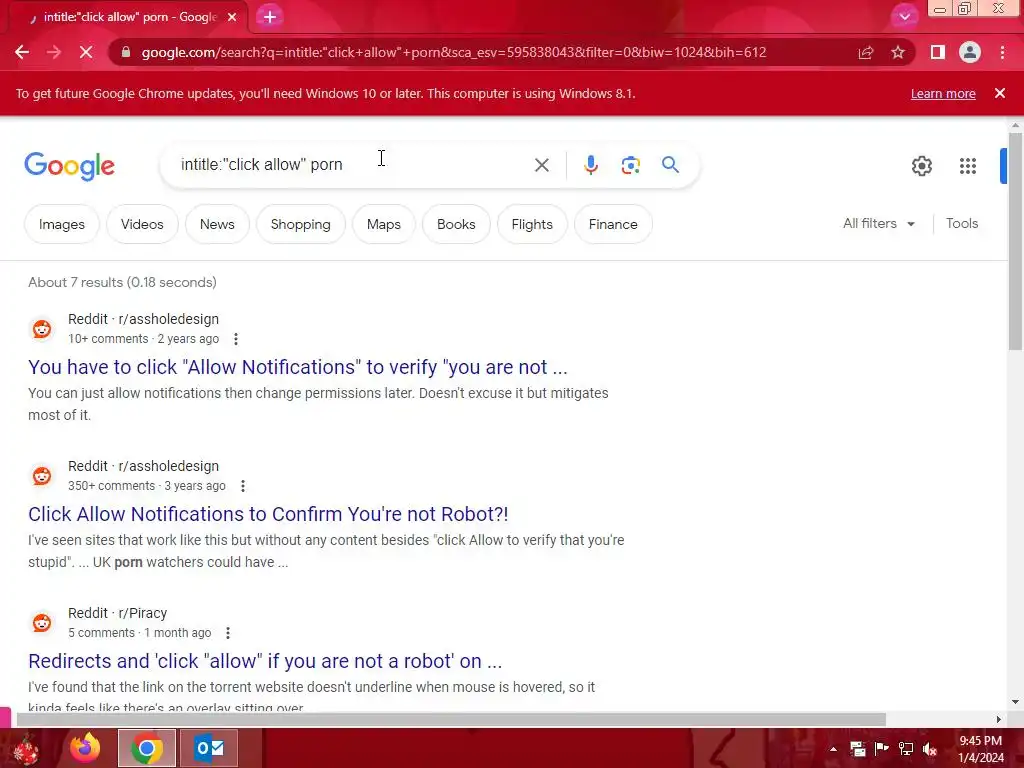Close the Google search tab
The image size is (1024, 768).
pos(232,17)
